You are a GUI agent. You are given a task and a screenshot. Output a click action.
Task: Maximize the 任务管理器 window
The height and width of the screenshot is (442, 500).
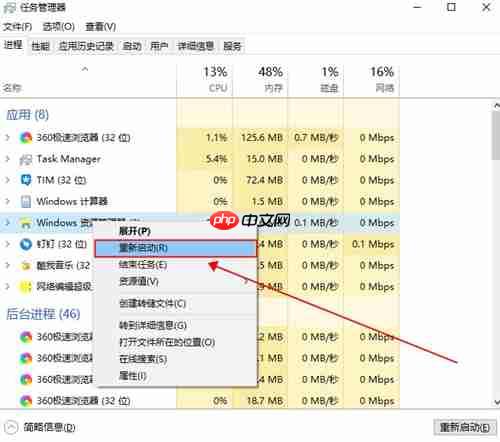pyautogui.click(x=451, y=7)
